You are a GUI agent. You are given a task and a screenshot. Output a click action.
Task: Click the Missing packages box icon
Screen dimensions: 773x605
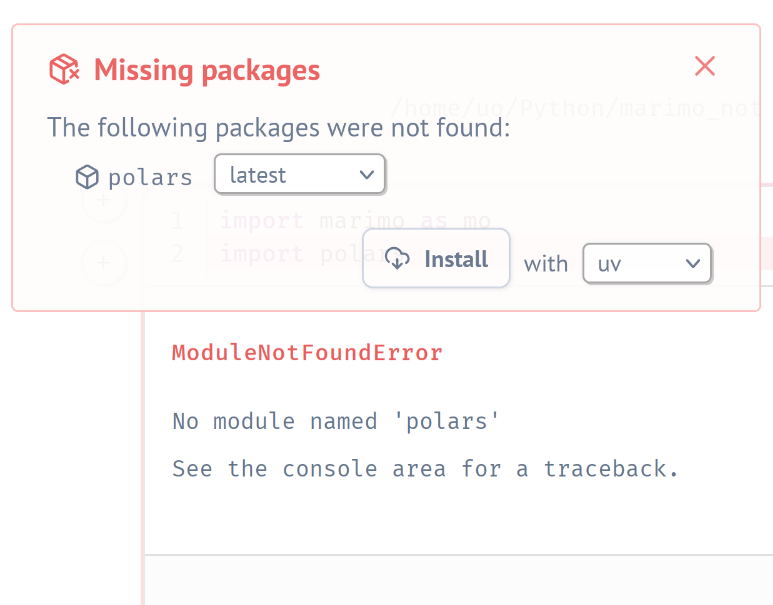[64, 70]
